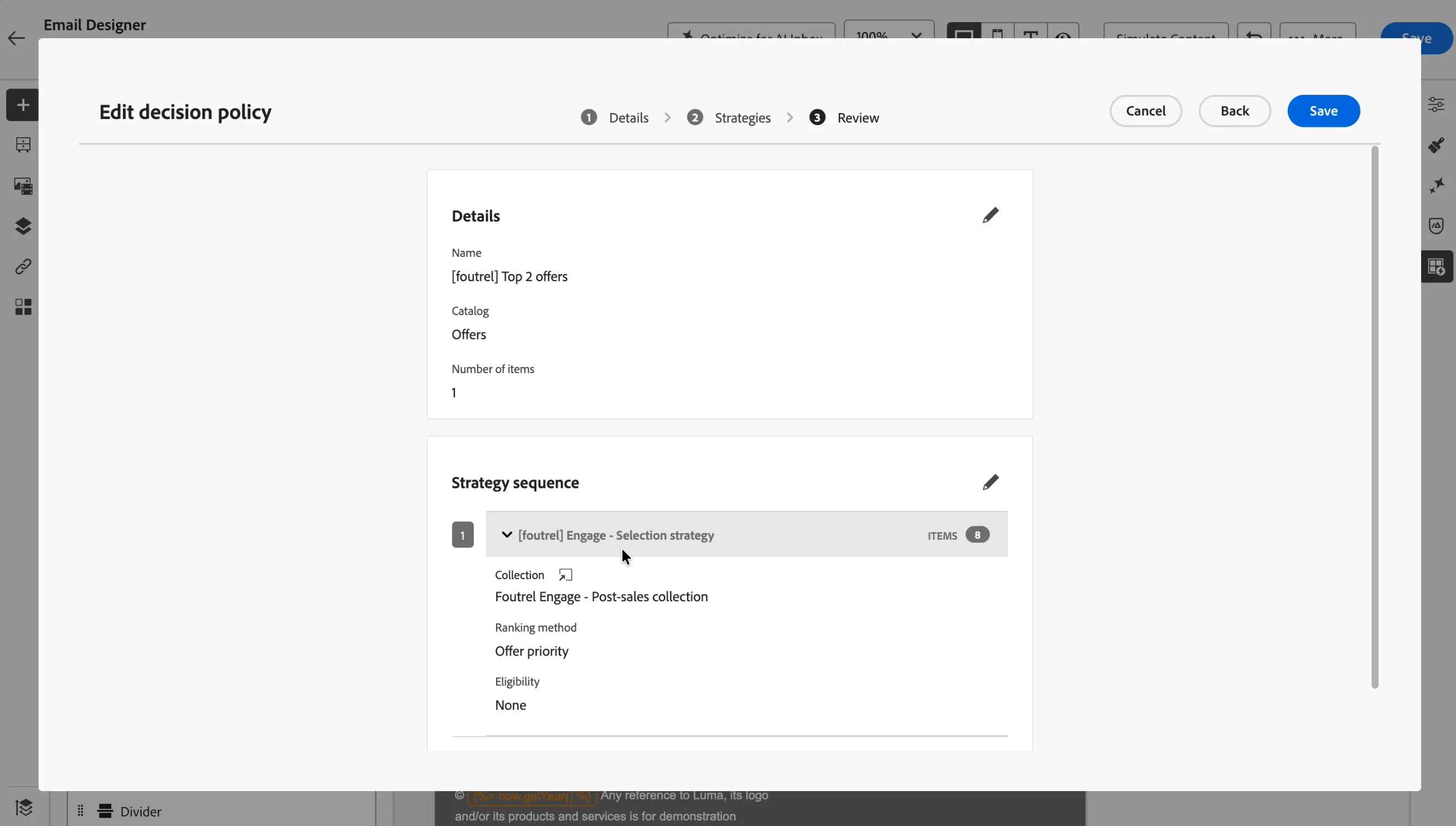This screenshot has width=1456, height=826.
Task: Click the Back button
Action: [1235, 111]
